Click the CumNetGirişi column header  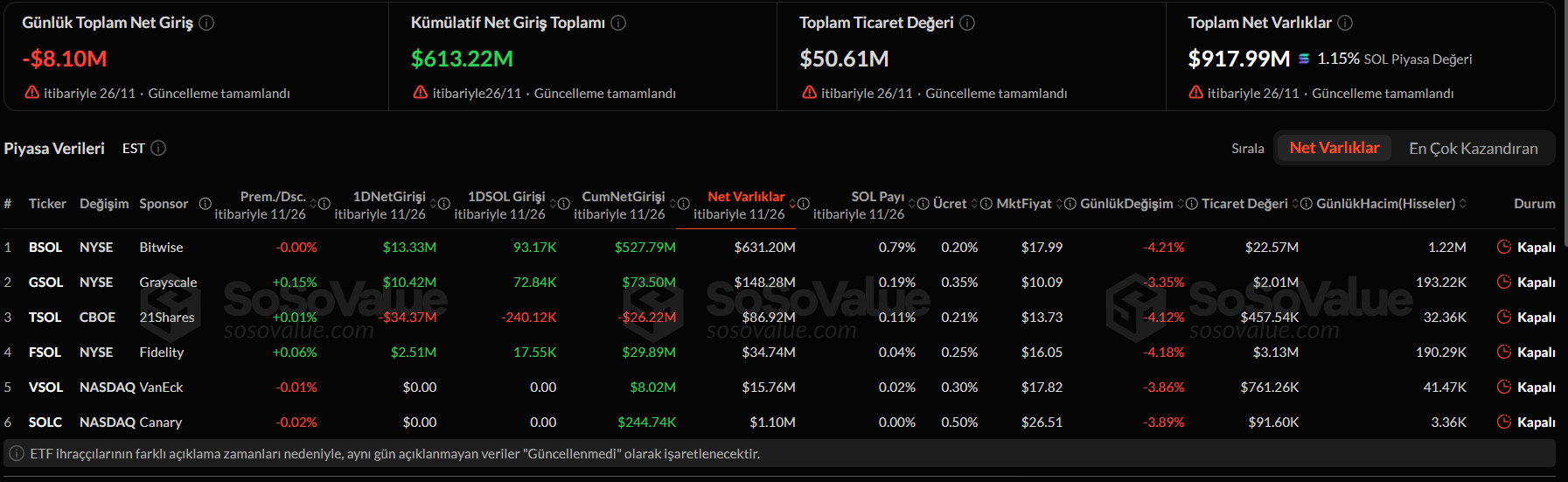click(x=623, y=197)
